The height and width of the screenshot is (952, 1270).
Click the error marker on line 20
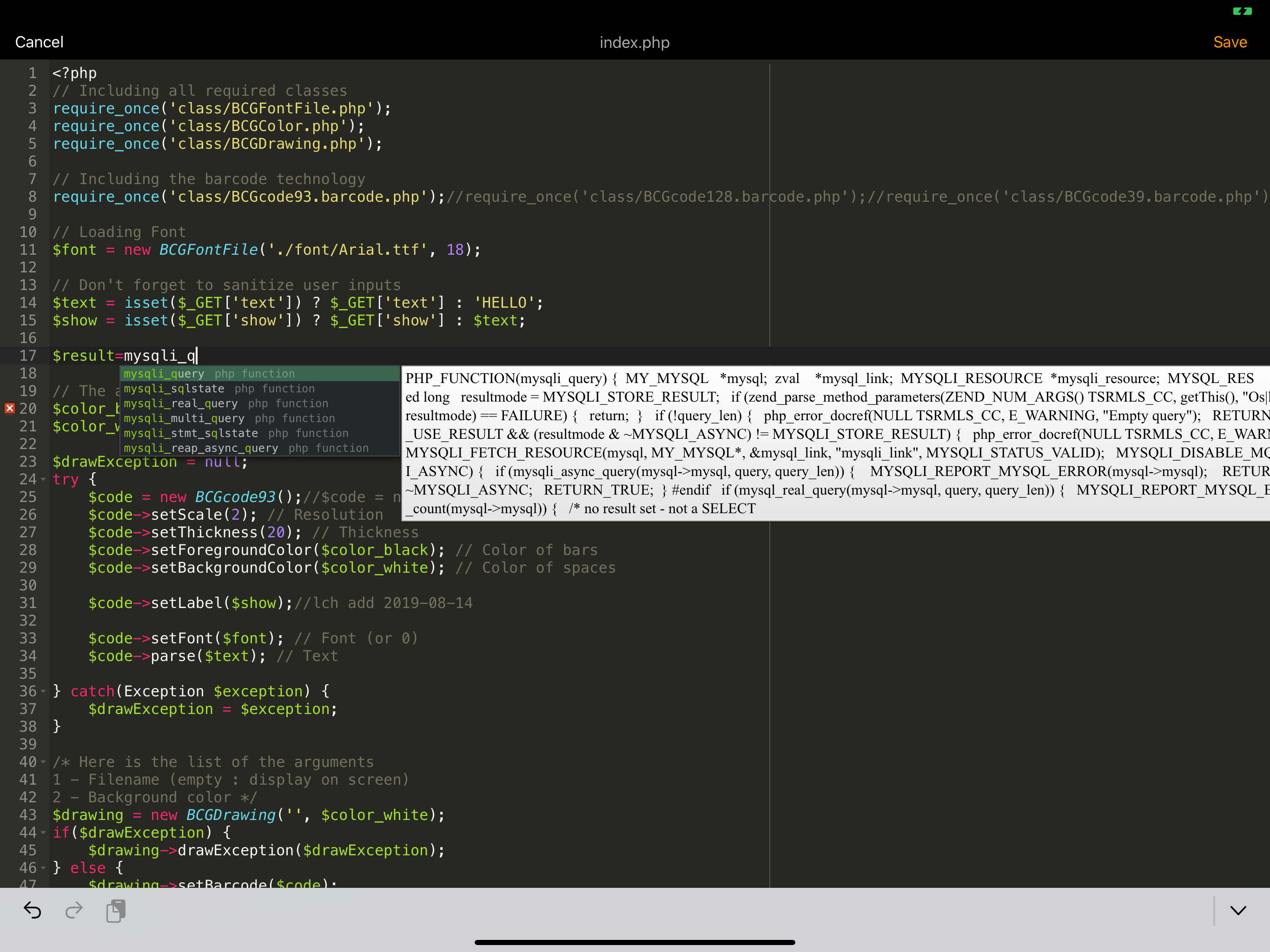click(10, 408)
